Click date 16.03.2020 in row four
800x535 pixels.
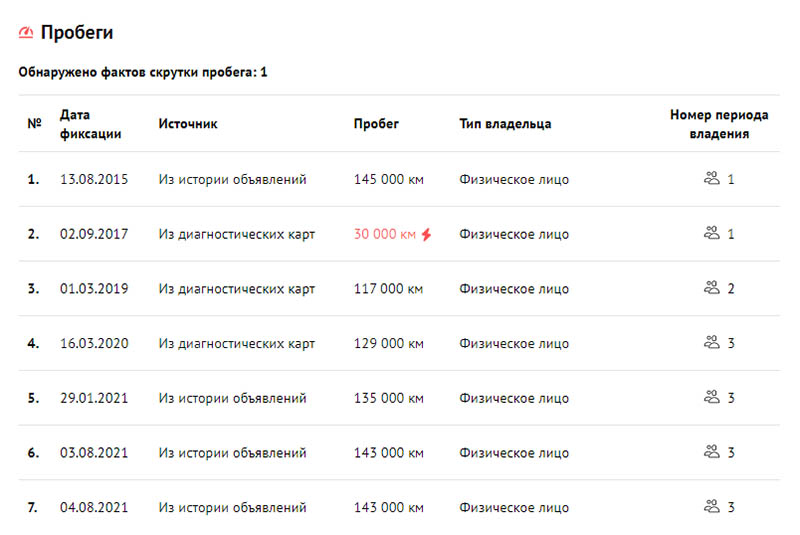94,343
